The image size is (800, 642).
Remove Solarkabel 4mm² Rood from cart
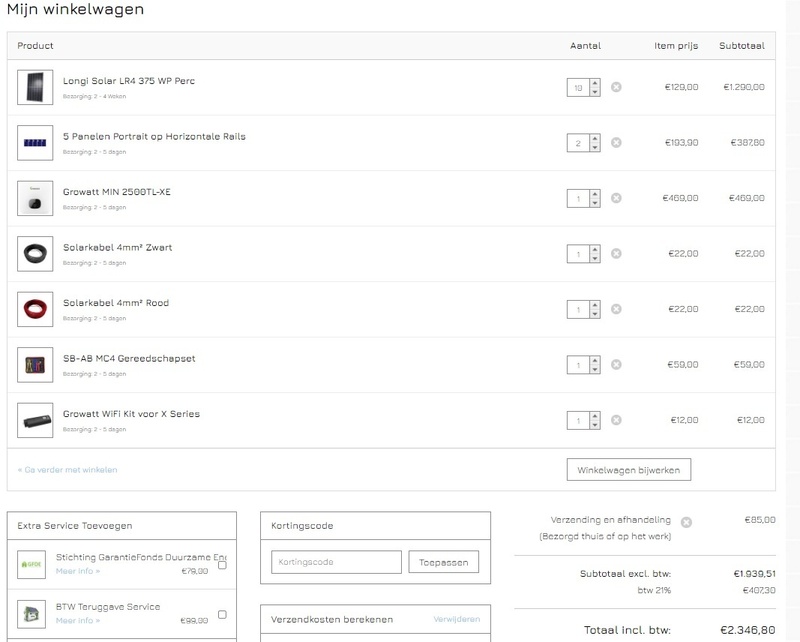[616, 310]
